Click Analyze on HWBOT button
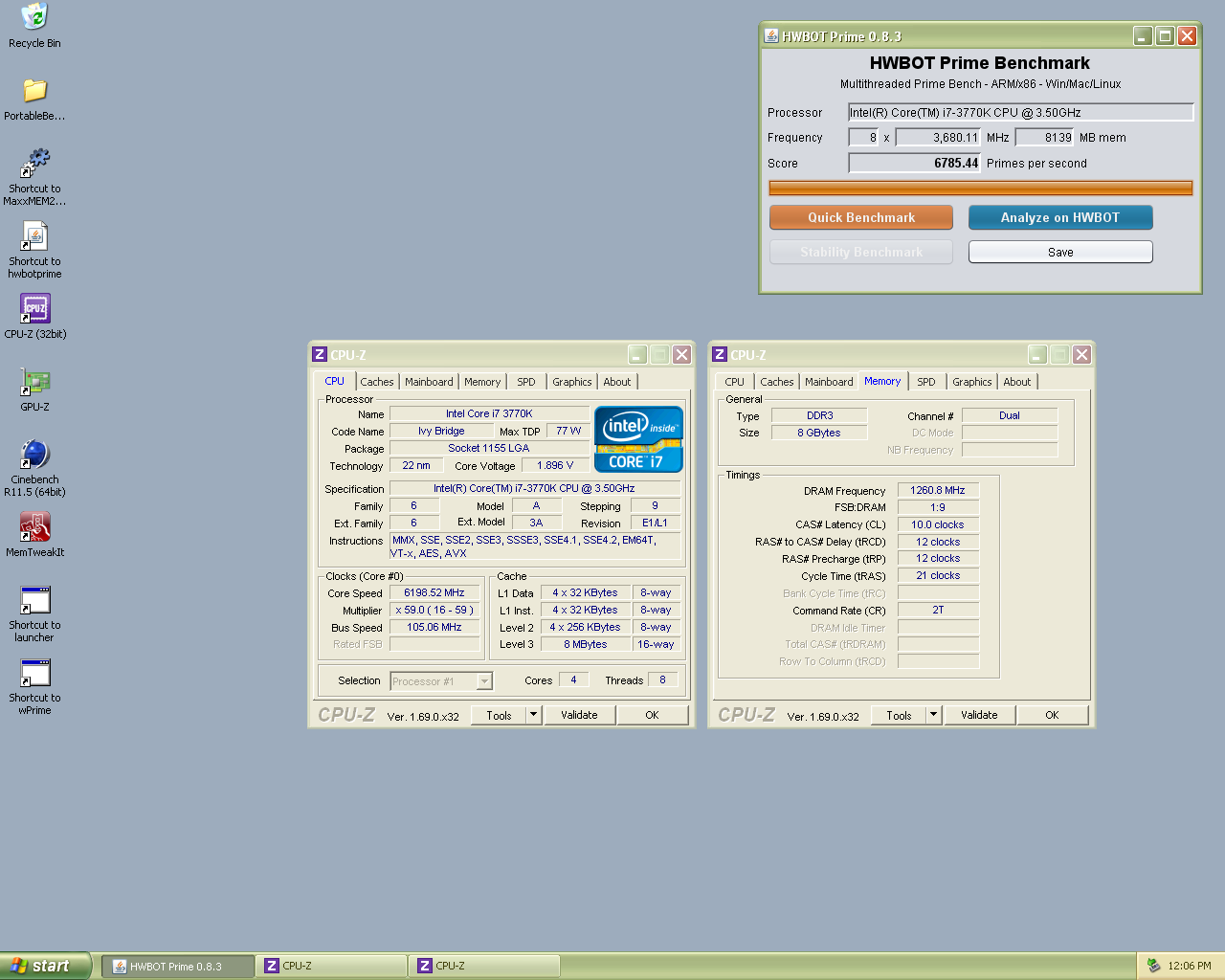Screen dimensions: 1225x980 (x=1060, y=217)
